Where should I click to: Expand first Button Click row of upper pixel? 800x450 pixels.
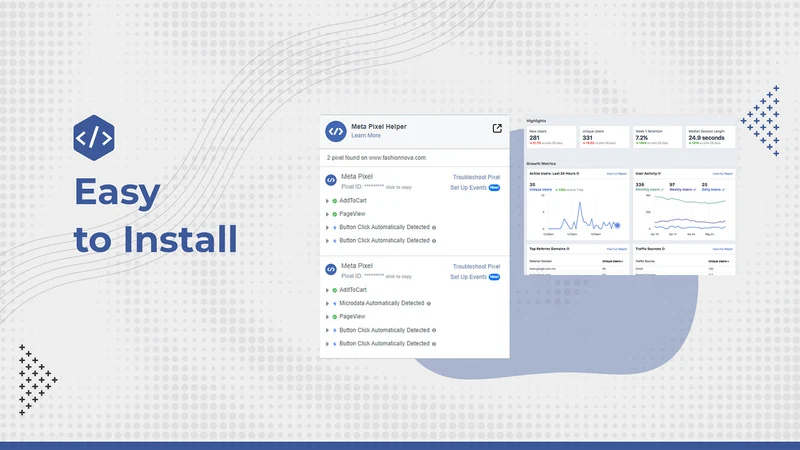click(328, 228)
